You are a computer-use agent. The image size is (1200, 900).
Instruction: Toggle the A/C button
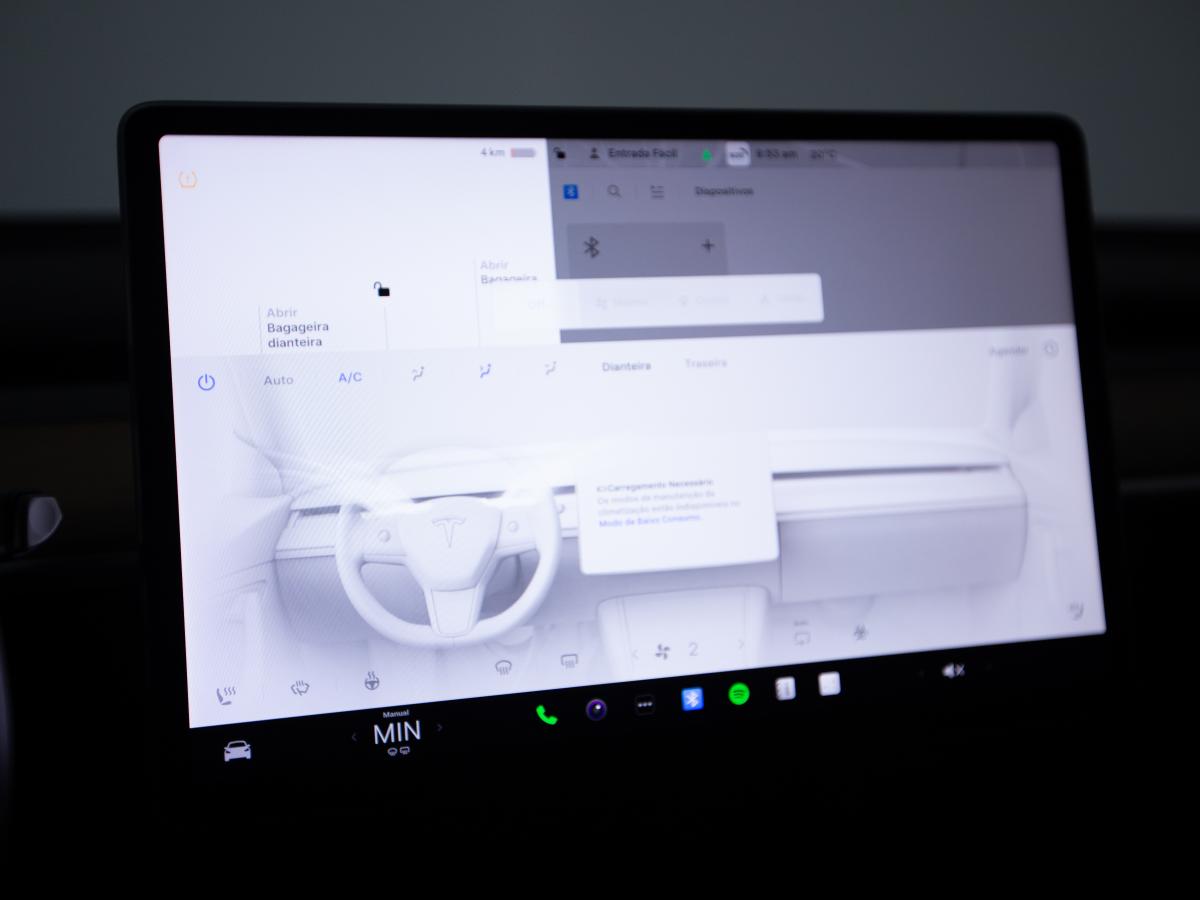click(350, 377)
